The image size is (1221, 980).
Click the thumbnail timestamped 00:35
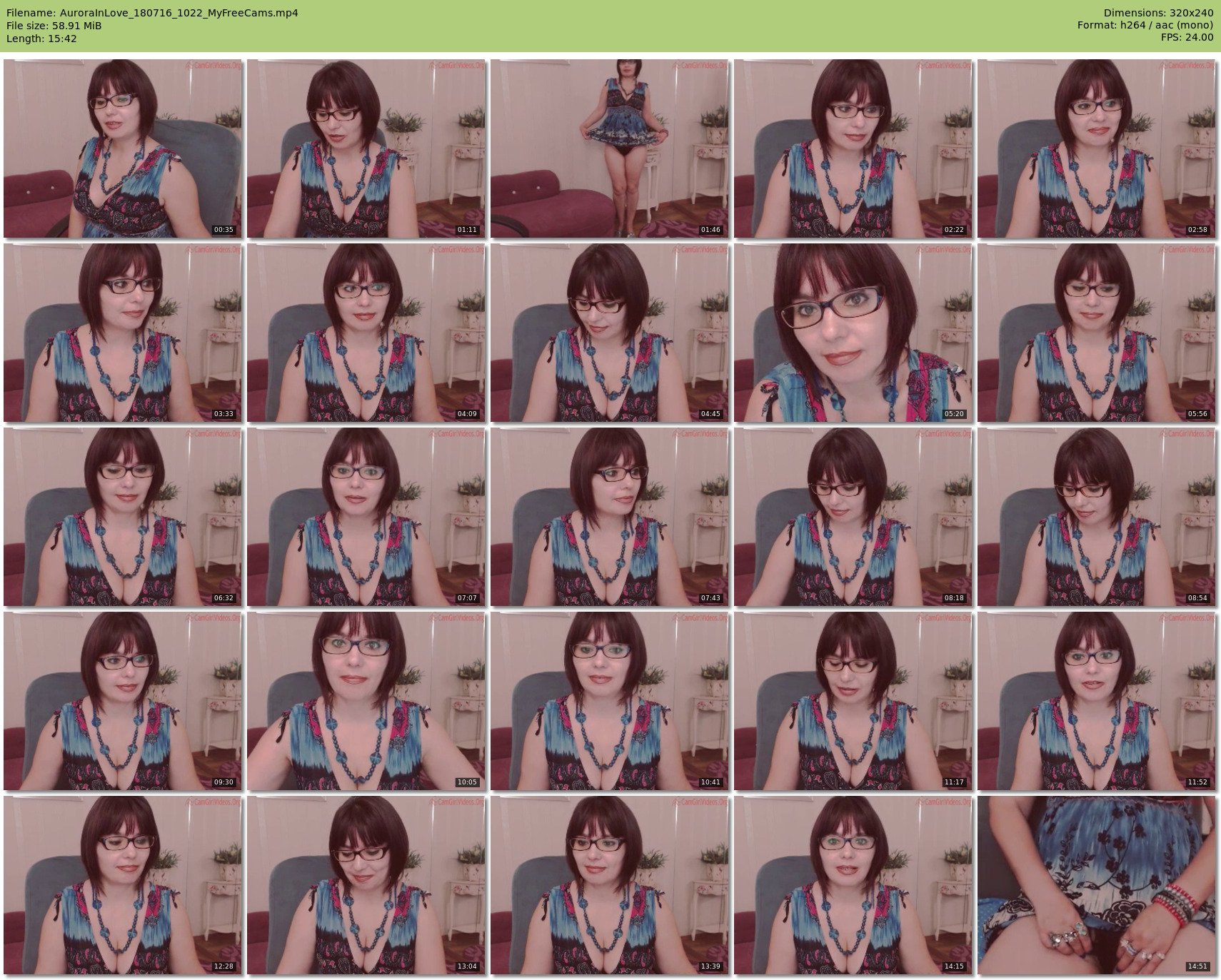tap(123, 148)
